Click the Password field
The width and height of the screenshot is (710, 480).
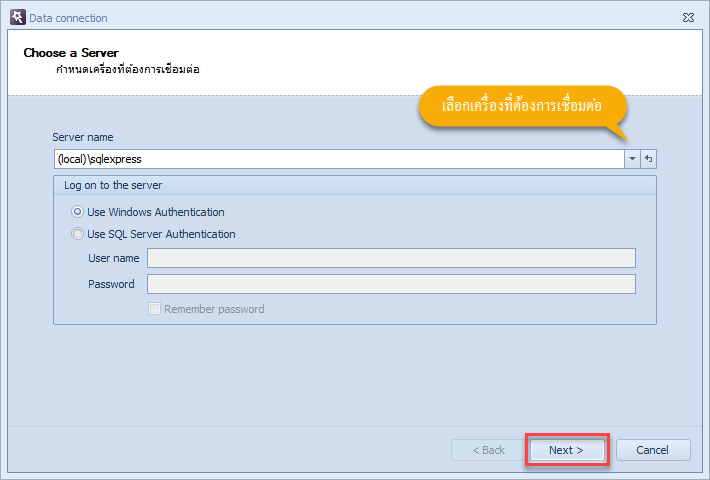click(x=391, y=284)
